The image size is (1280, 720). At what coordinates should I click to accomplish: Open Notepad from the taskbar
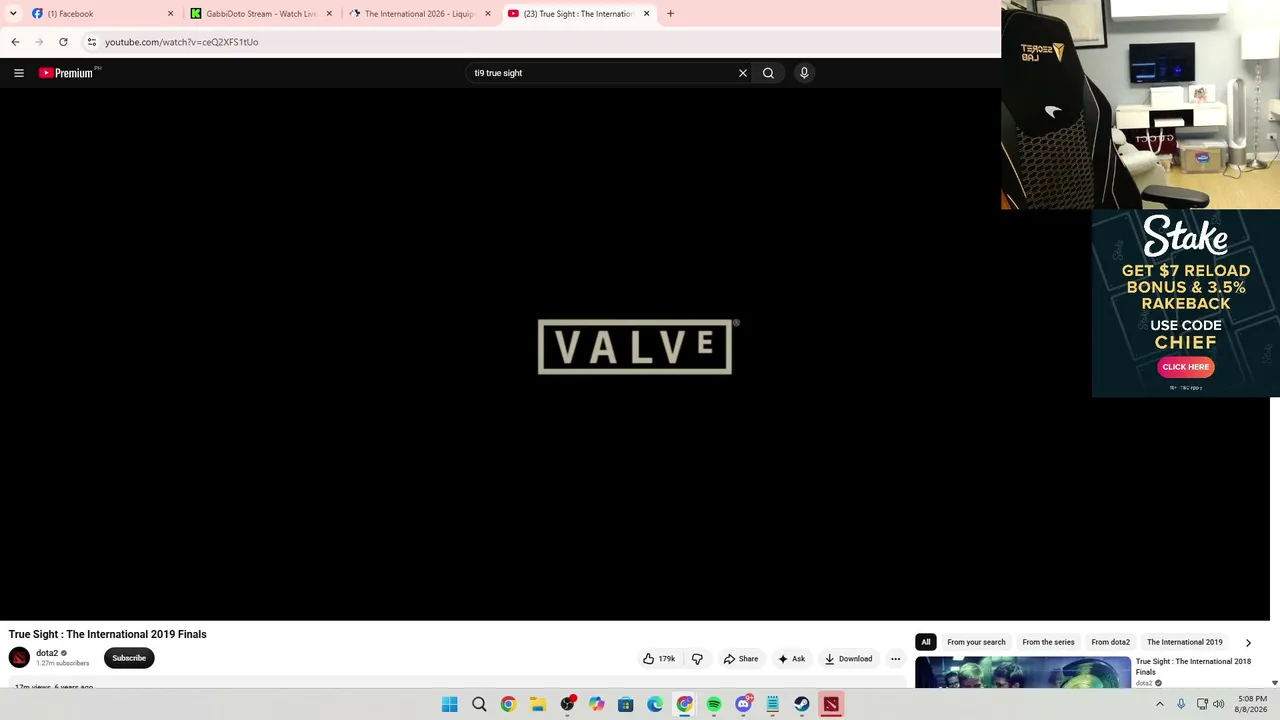pos(772,704)
